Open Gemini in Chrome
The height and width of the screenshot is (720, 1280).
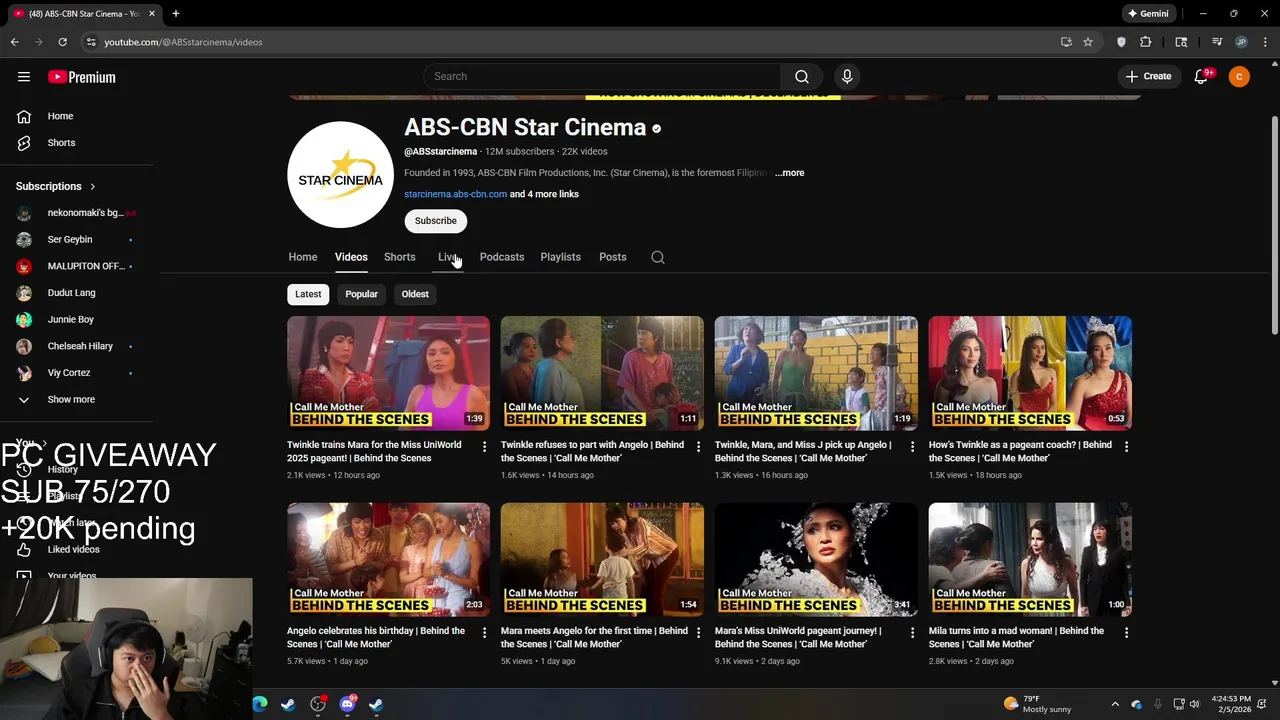[1148, 14]
